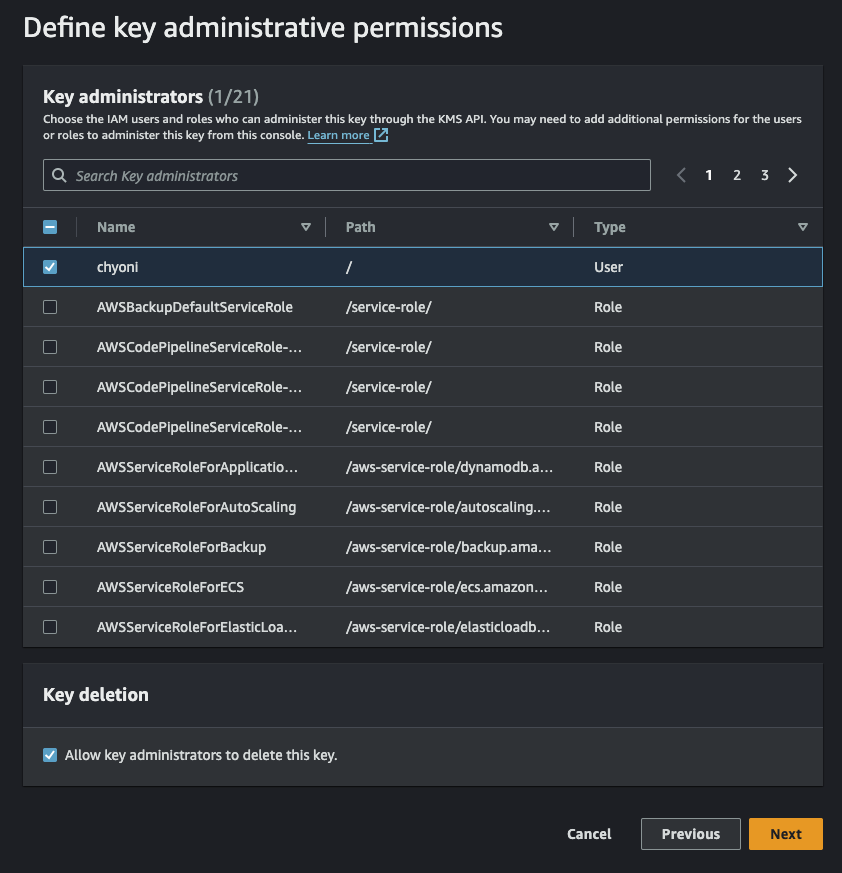Screen dimensions: 842x873
Task: Click the /aws-service-role/dynamodb.a... path
Action: 449,467
